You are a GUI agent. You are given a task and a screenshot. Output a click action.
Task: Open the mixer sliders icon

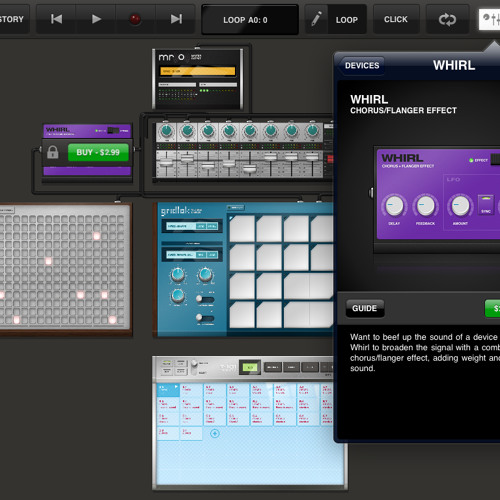(x=489, y=19)
